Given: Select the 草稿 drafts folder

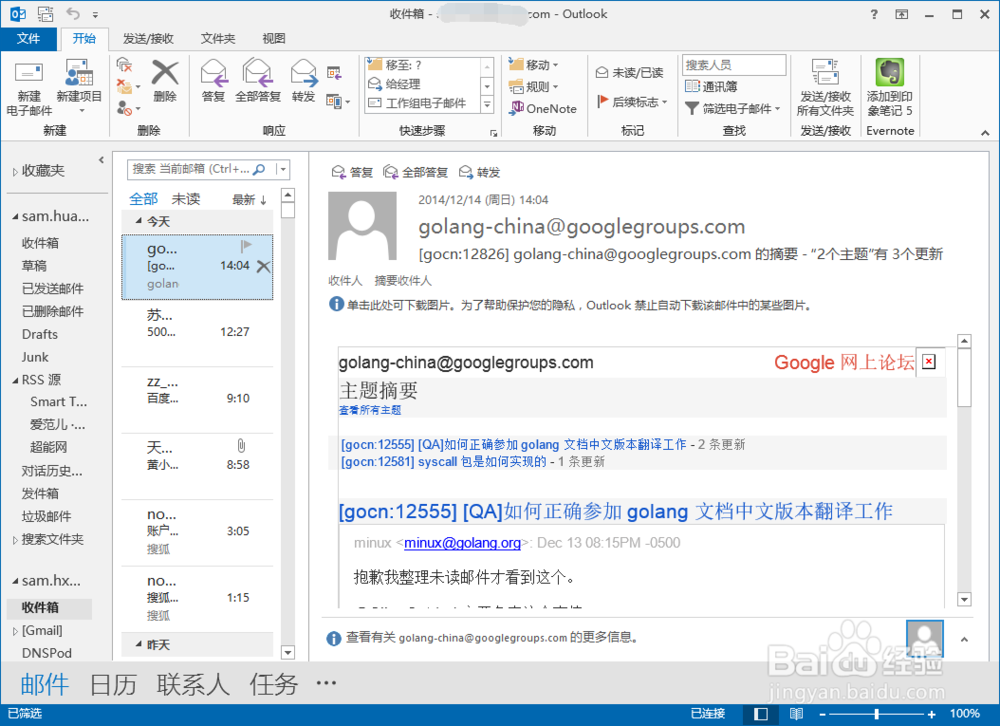Looking at the screenshot, I should coord(34,265).
